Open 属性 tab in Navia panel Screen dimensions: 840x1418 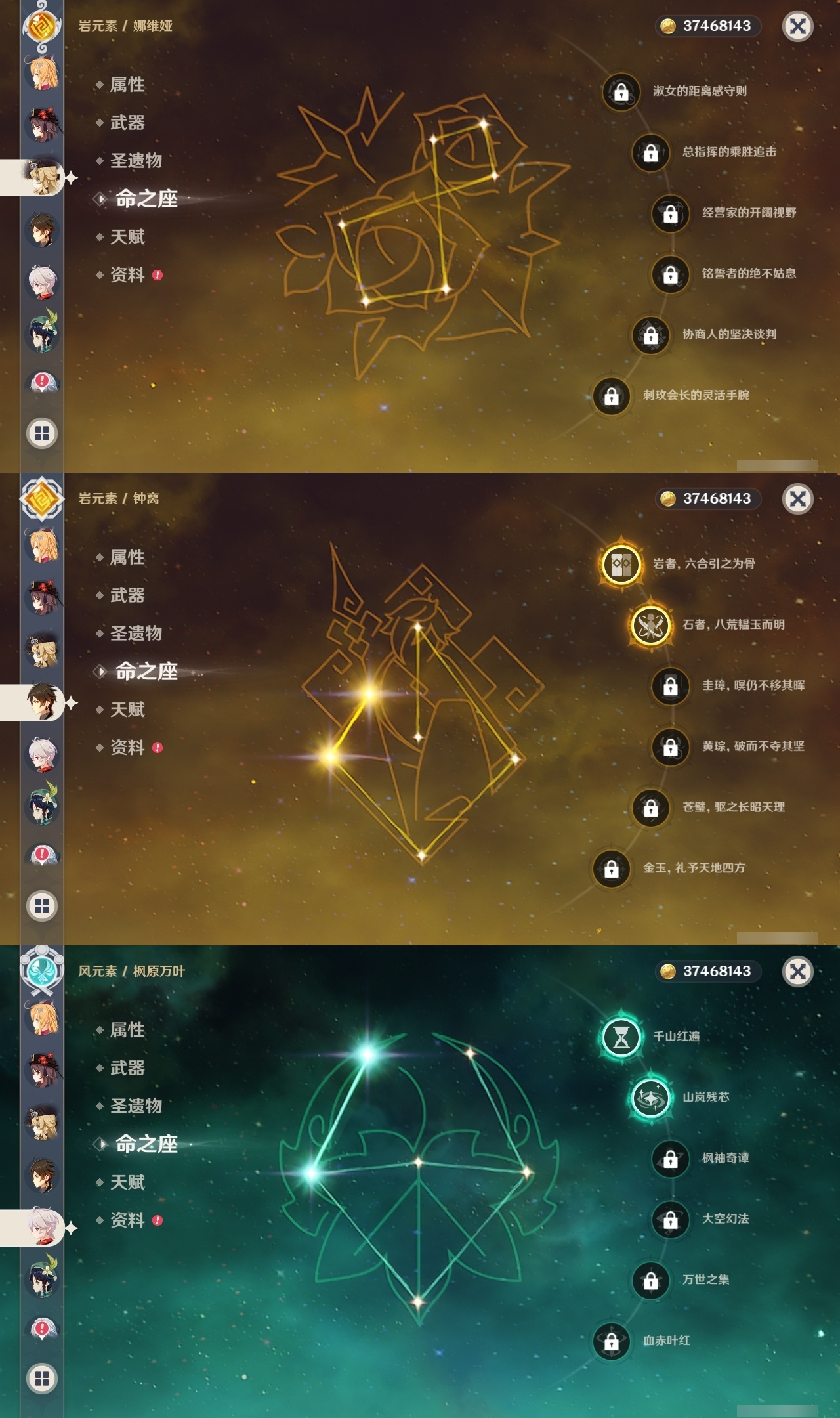point(127,85)
